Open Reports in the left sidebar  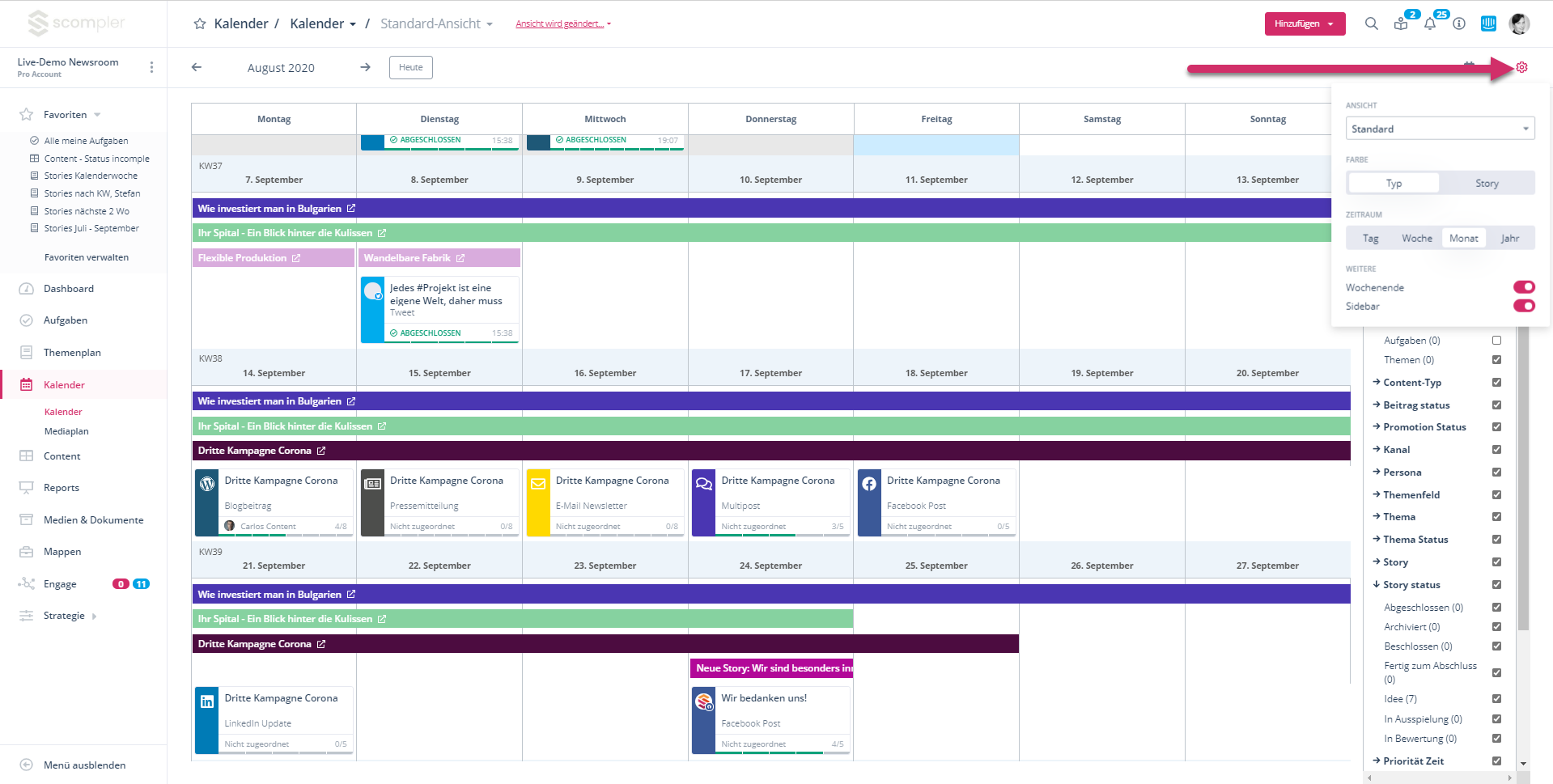point(62,488)
